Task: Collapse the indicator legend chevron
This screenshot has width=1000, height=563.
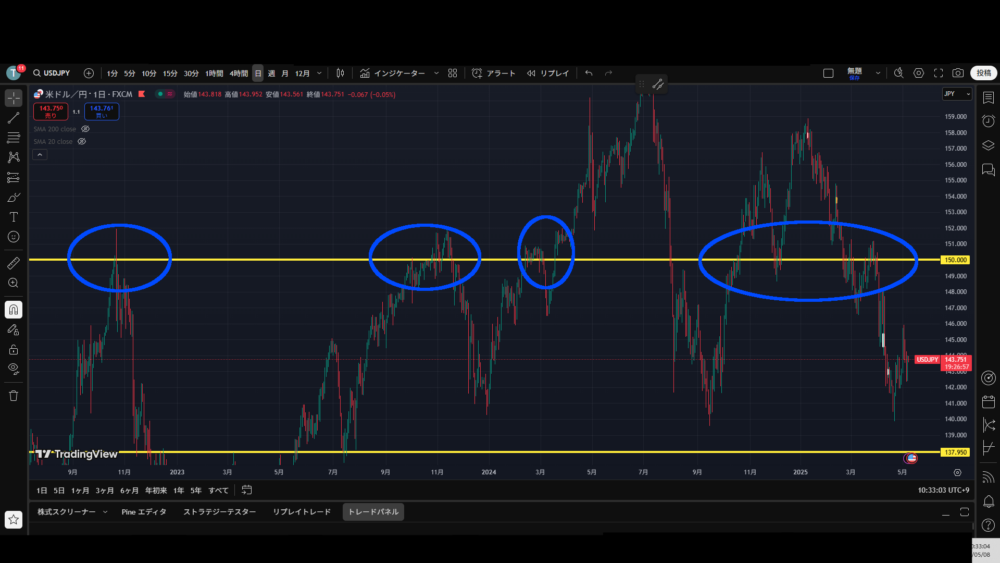Action: 40,155
